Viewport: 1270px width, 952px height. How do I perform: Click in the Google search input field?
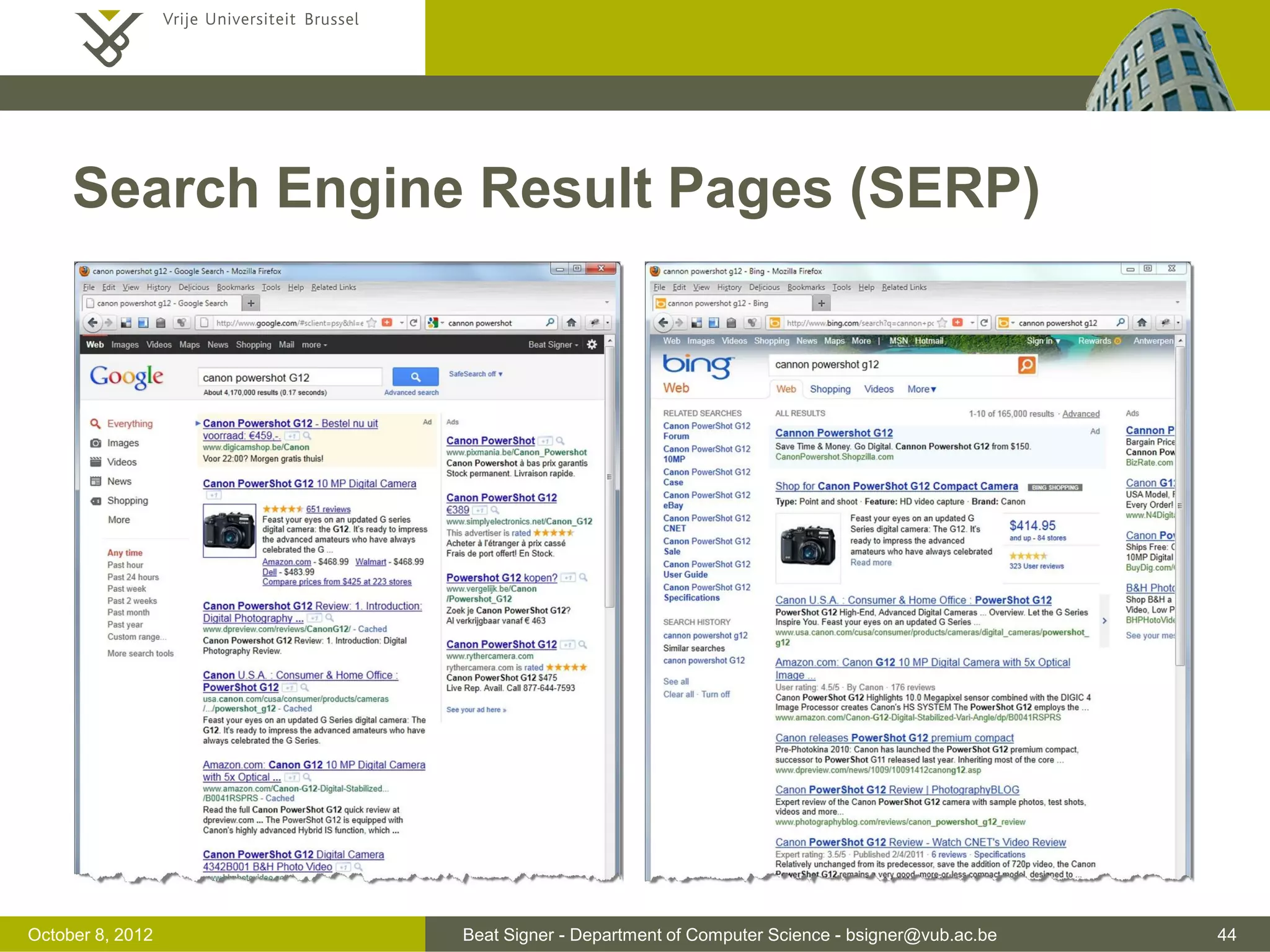coord(290,377)
